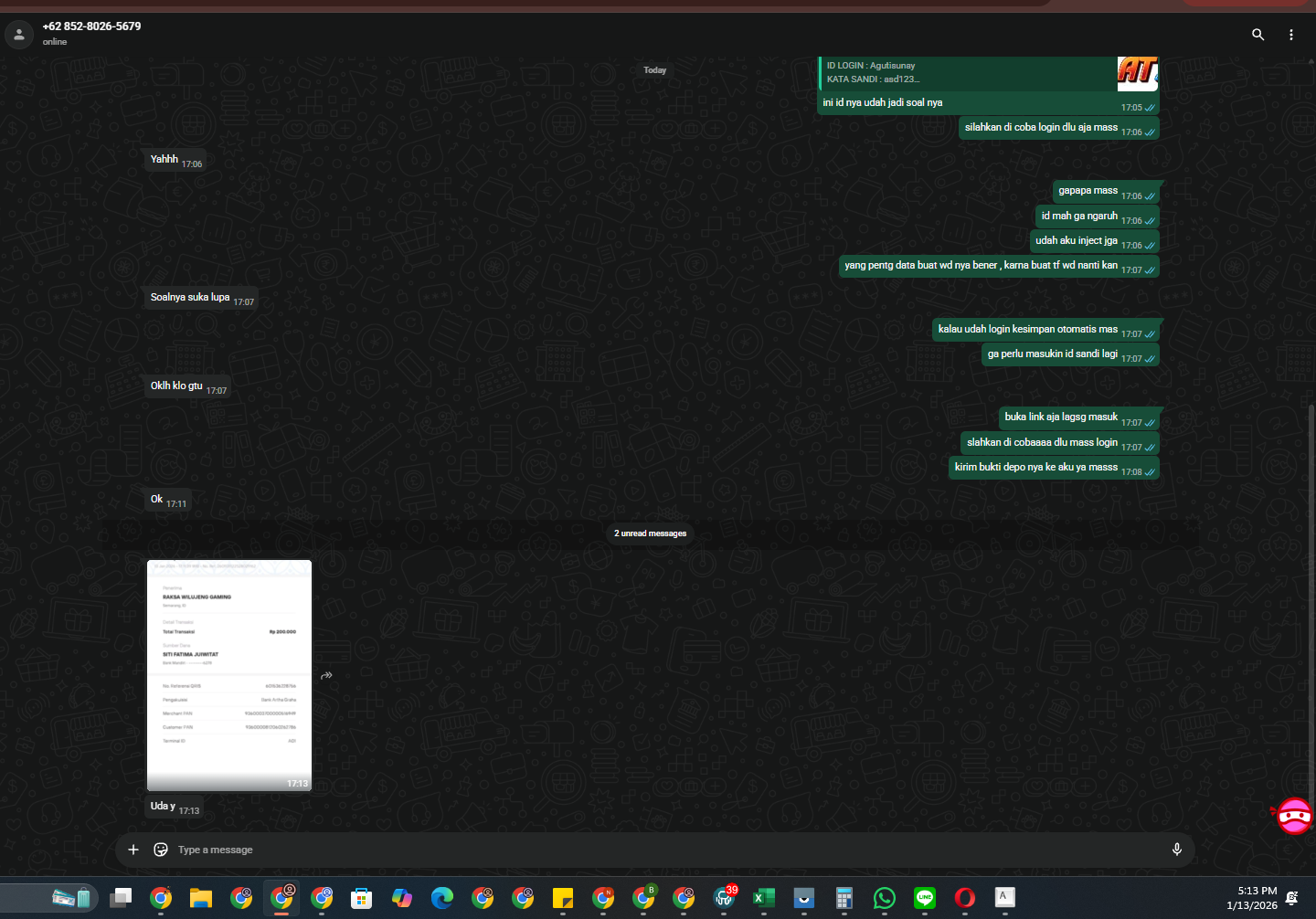Switch to Chrome with orange N badge
This screenshot has height=919, width=1316.
603,898
